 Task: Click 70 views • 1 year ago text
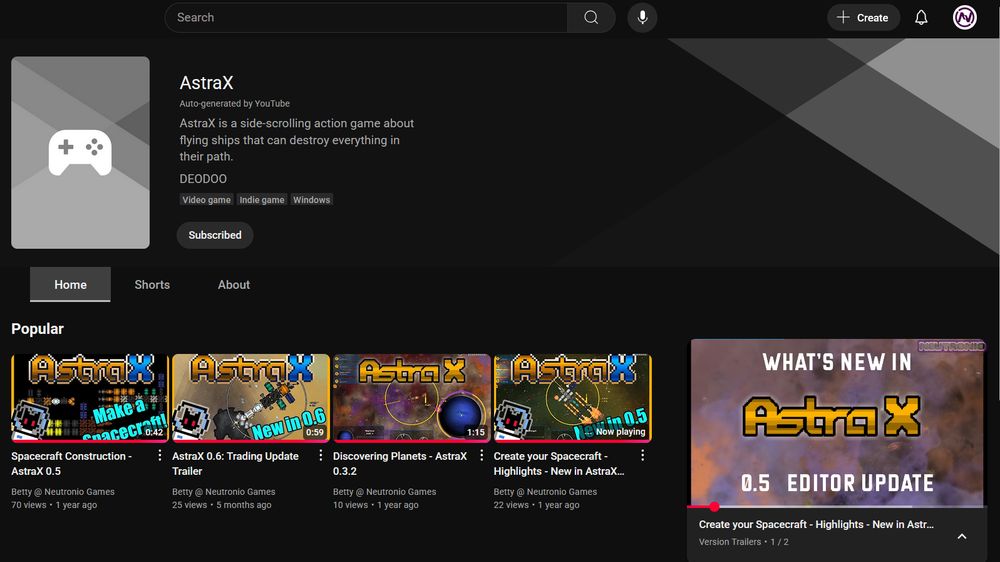[54, 505]
